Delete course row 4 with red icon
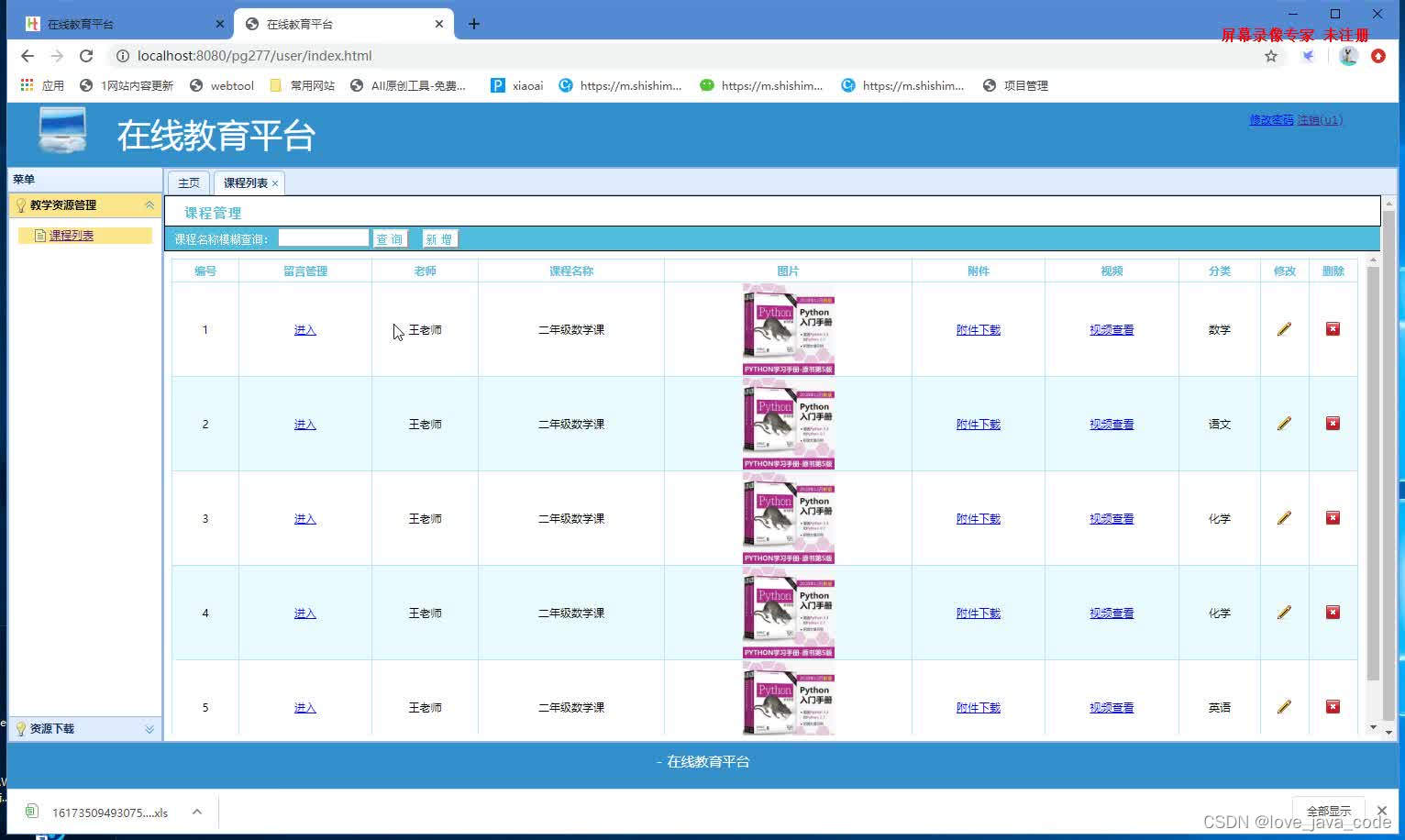This screenshot has width=1405, height=840. point(1333,612)
